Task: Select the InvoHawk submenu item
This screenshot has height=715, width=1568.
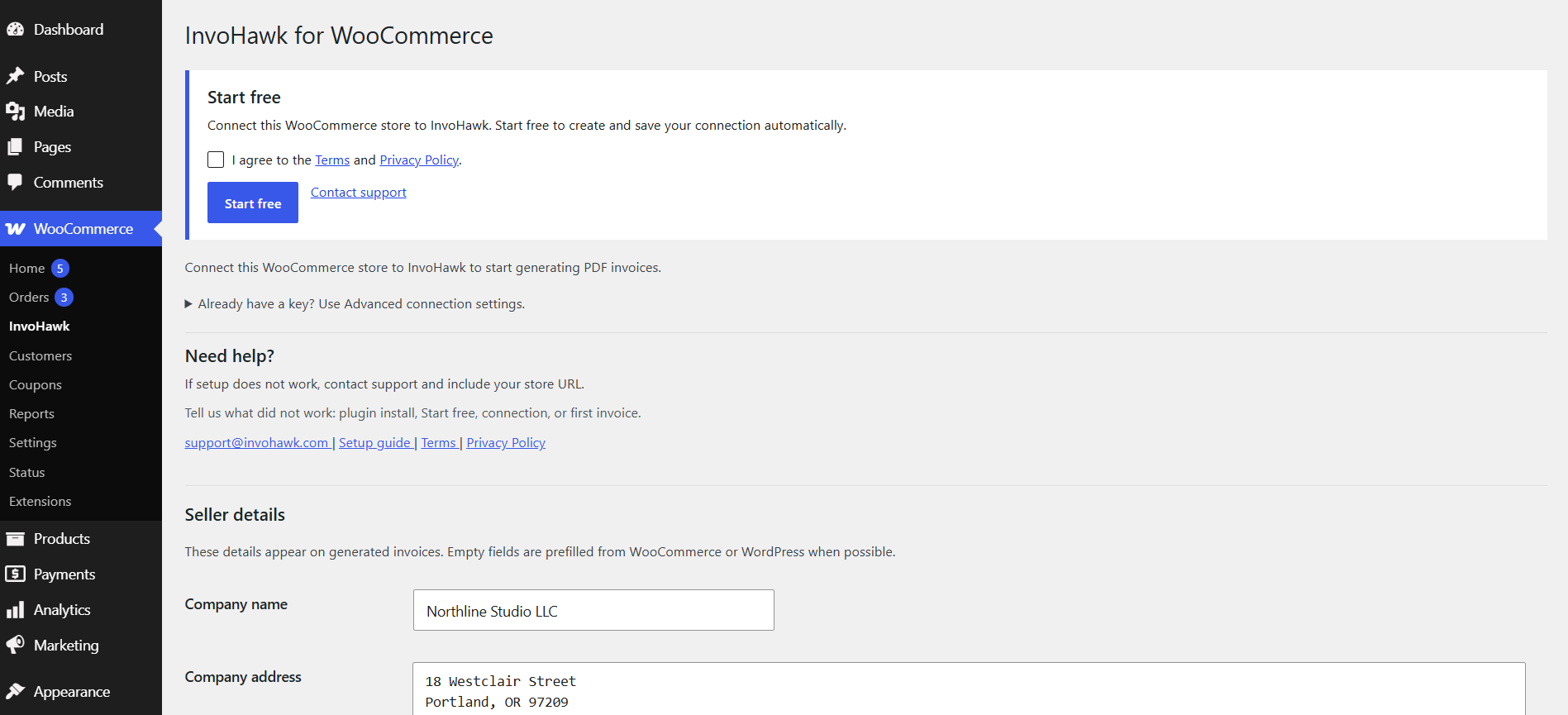Action: pyautogui.click(x=40, y=327)
